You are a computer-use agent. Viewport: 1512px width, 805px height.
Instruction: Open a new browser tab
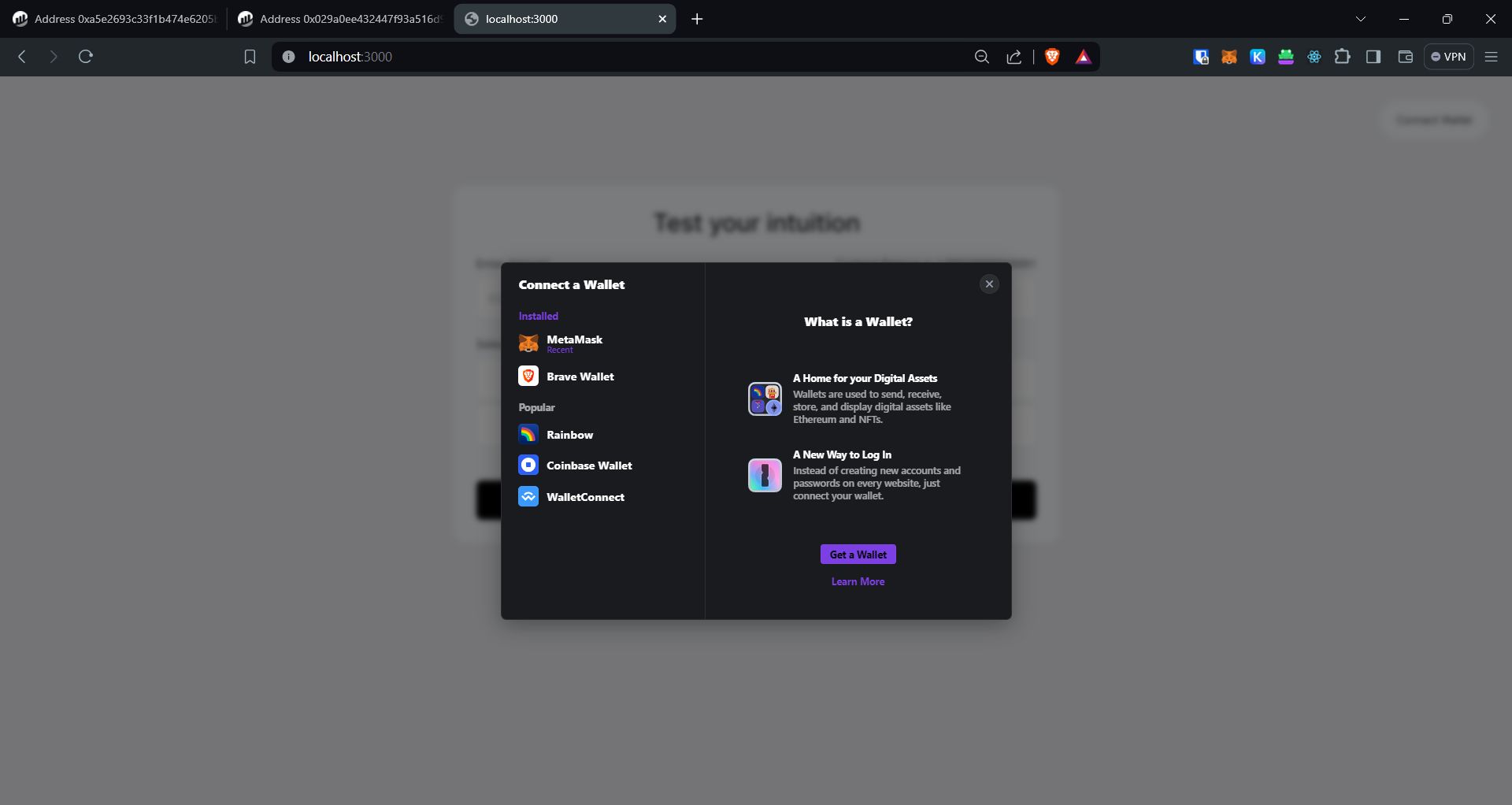point(697,19)
